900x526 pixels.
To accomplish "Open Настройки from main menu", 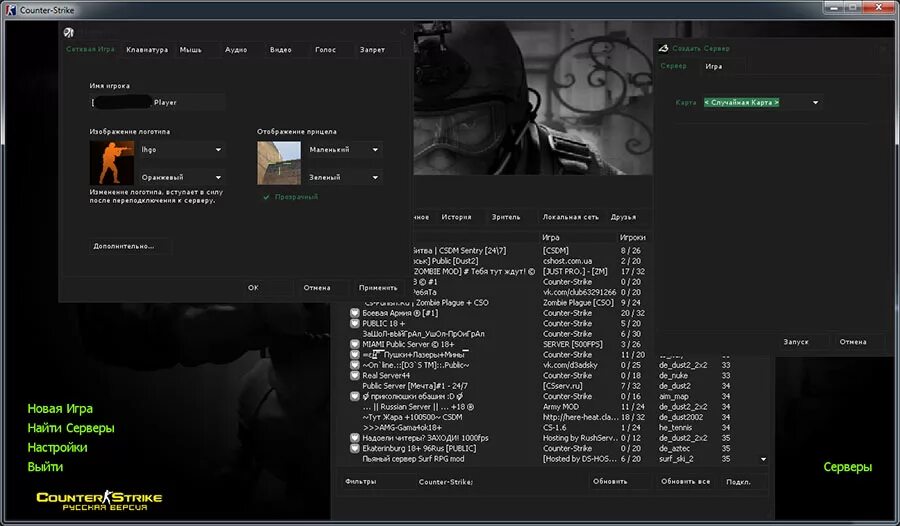I will tap(57, 447).
